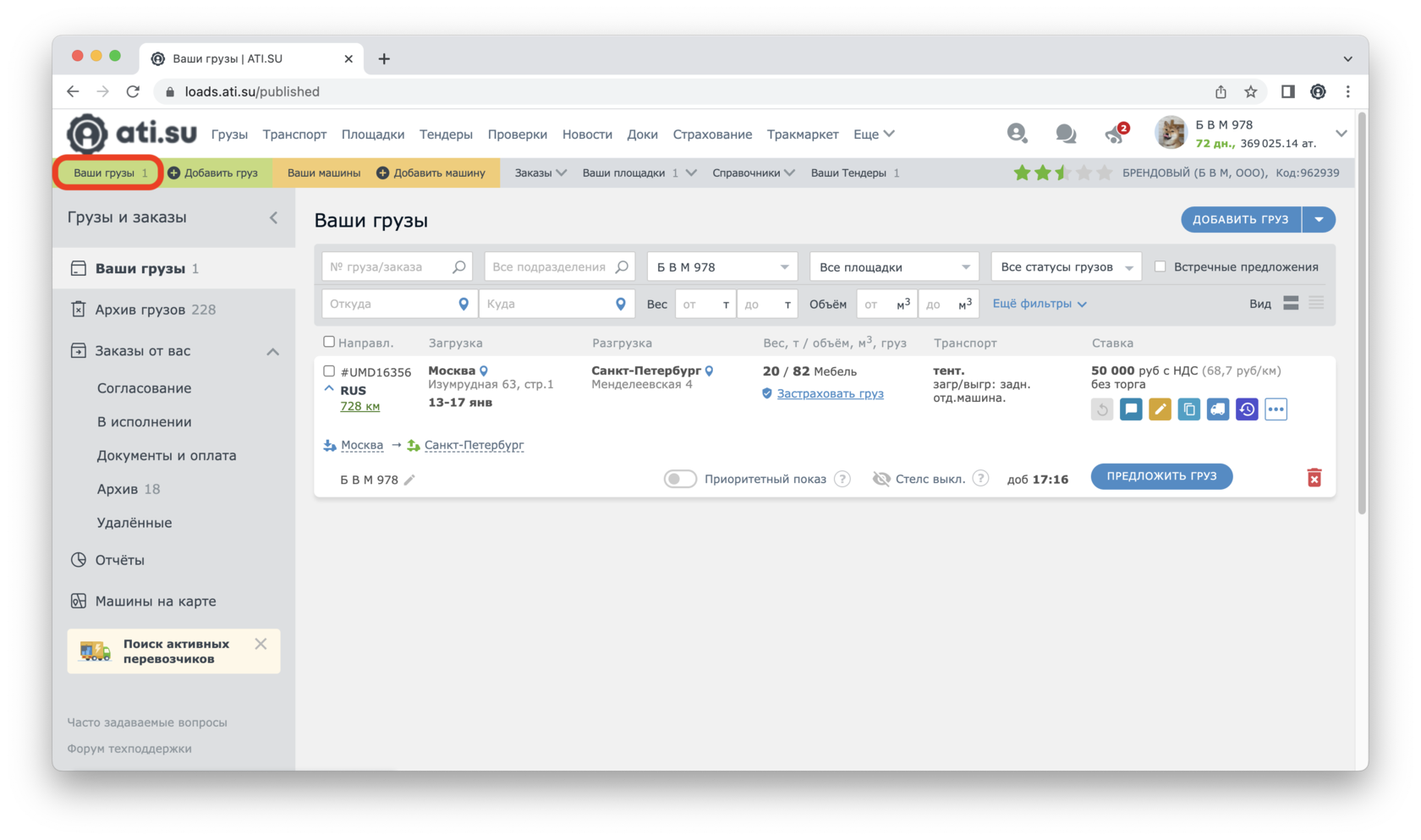Expand Ещё фильтры

[x=1040, y=304]
